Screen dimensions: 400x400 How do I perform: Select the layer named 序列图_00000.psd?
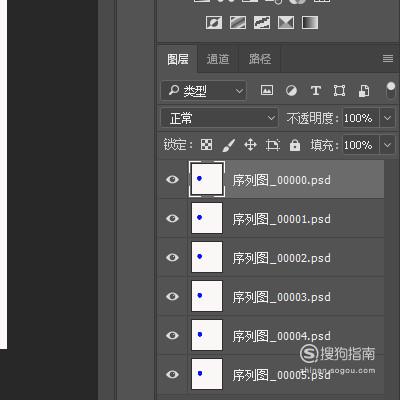281,180
